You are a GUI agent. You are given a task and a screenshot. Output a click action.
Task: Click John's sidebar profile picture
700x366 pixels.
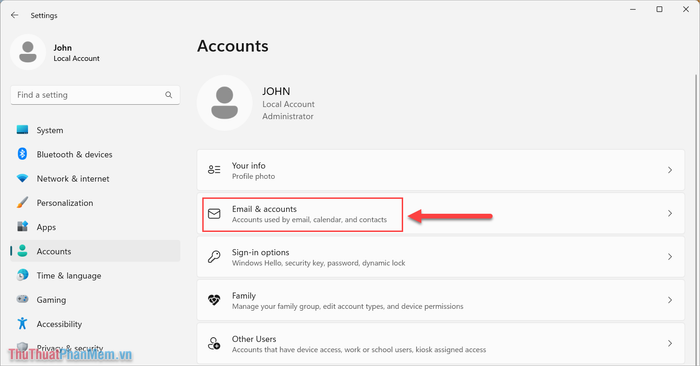[x=28, y=52]
